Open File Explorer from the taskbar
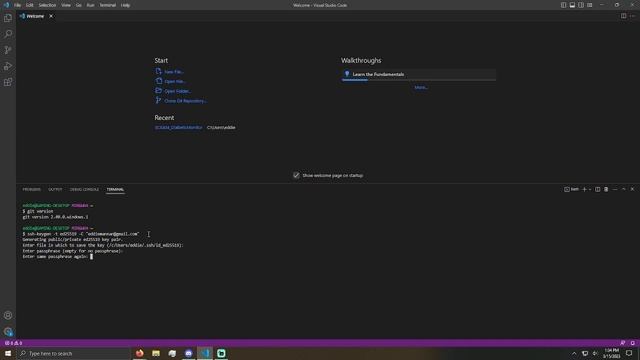The height and width of the screenshot is (360, 640). click(x=156, y=353)
